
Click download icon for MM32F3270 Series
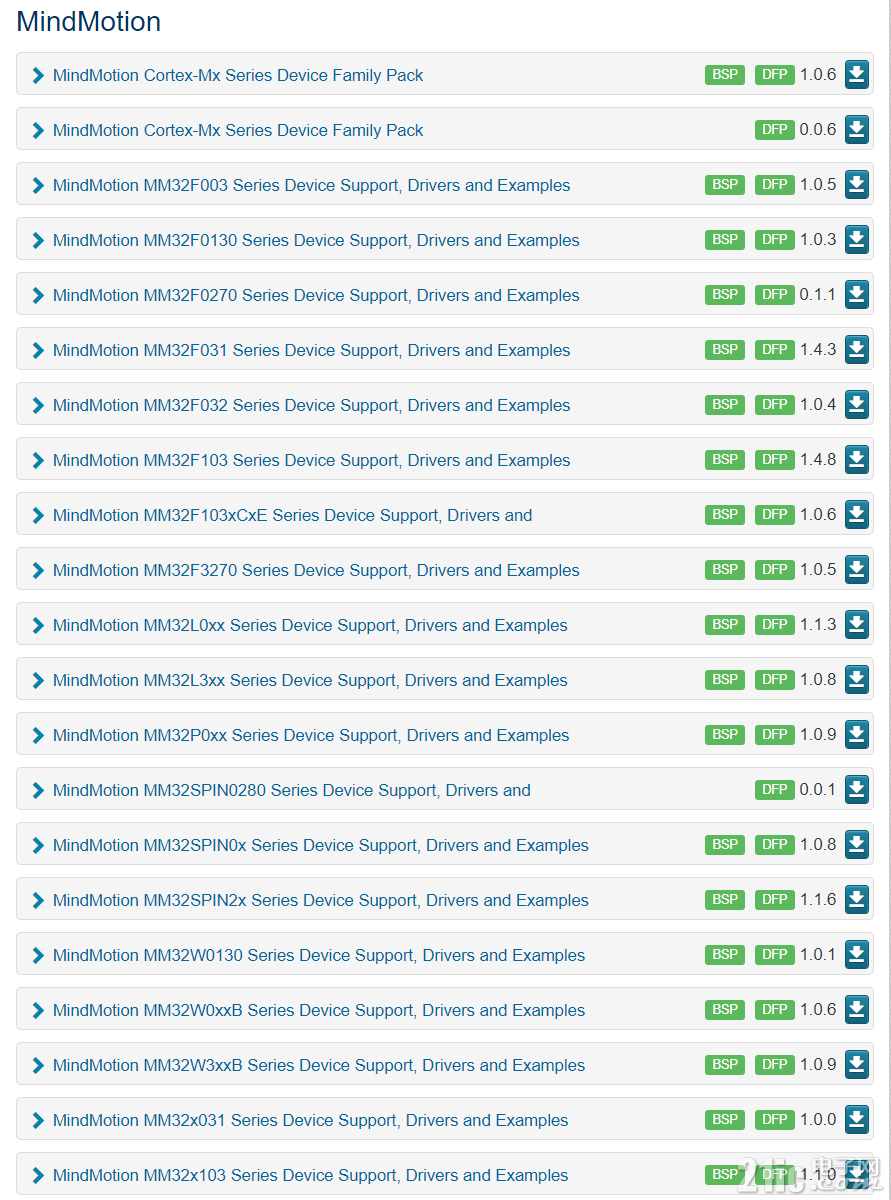pos(857,570)
